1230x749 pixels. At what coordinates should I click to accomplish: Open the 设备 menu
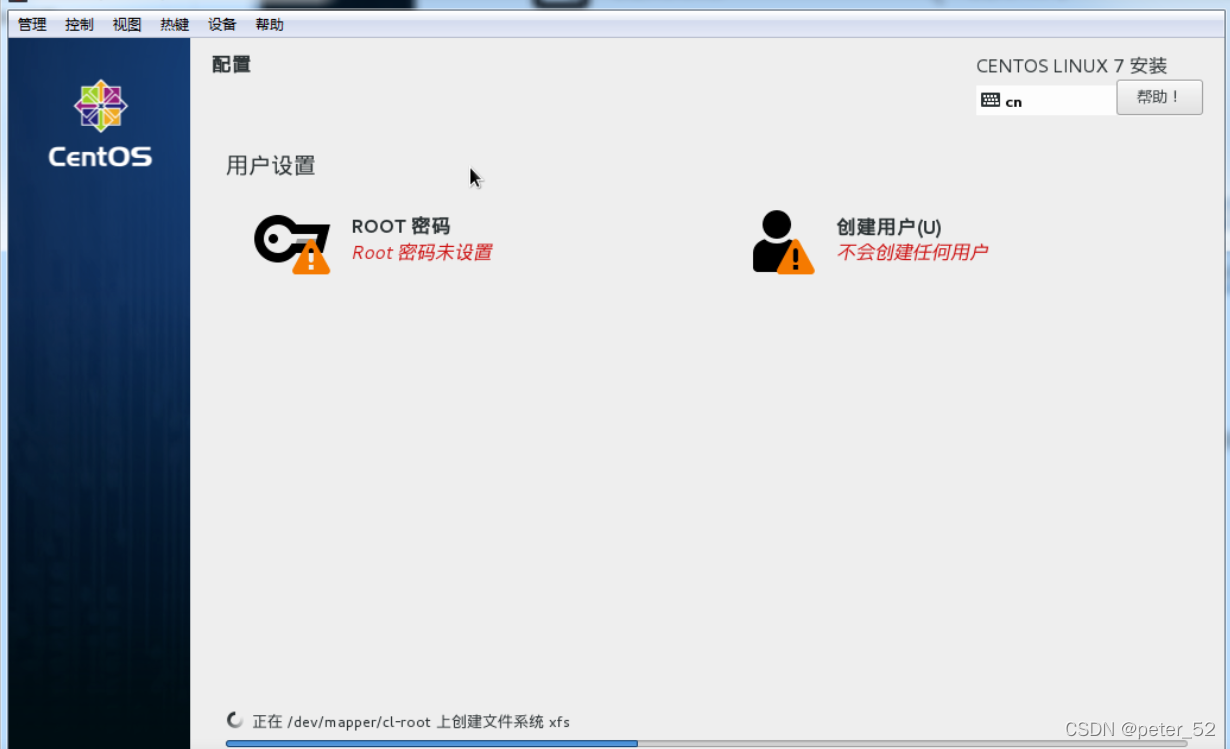pos(222,25)
